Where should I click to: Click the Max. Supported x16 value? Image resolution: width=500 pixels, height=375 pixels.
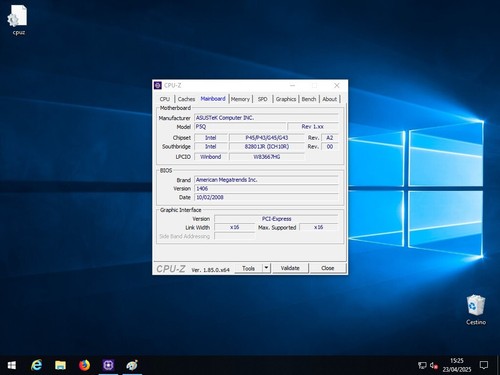pos(319,227)
